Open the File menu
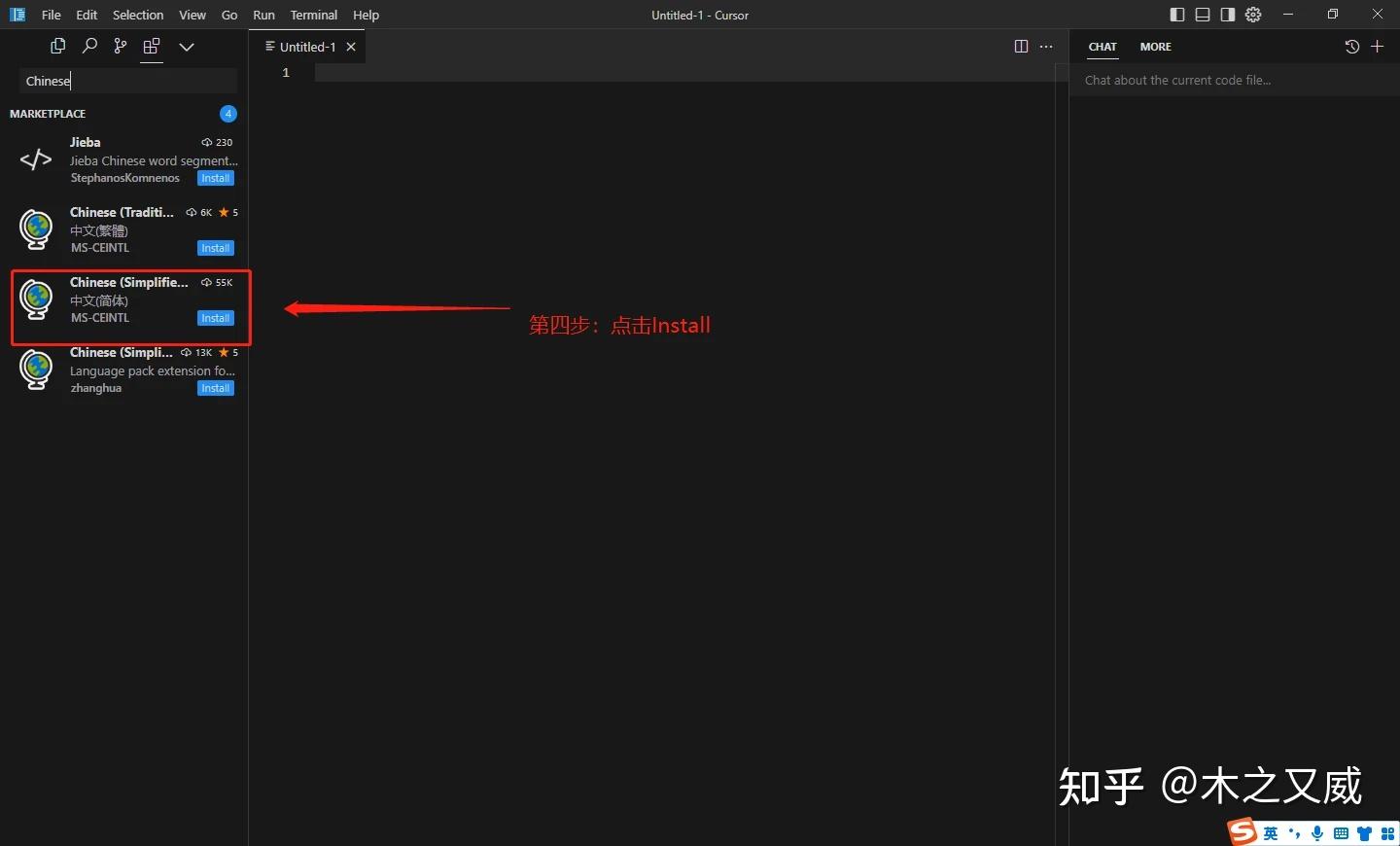This screenshot has height=846, width=1400. coord(52,15)
